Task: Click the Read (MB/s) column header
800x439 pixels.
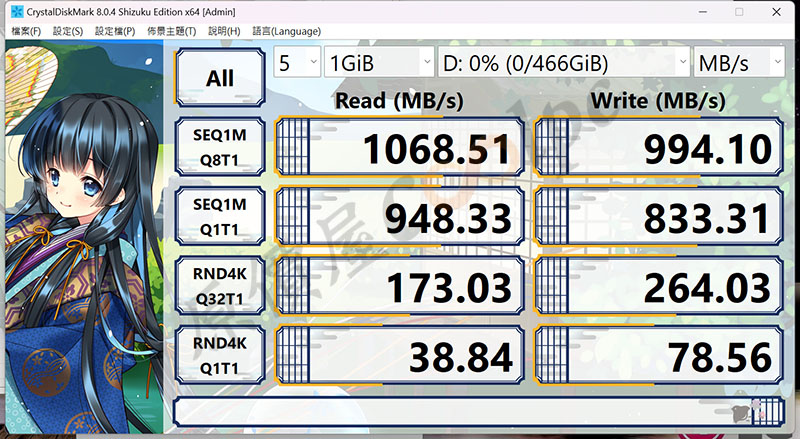Action: point(399,100)
